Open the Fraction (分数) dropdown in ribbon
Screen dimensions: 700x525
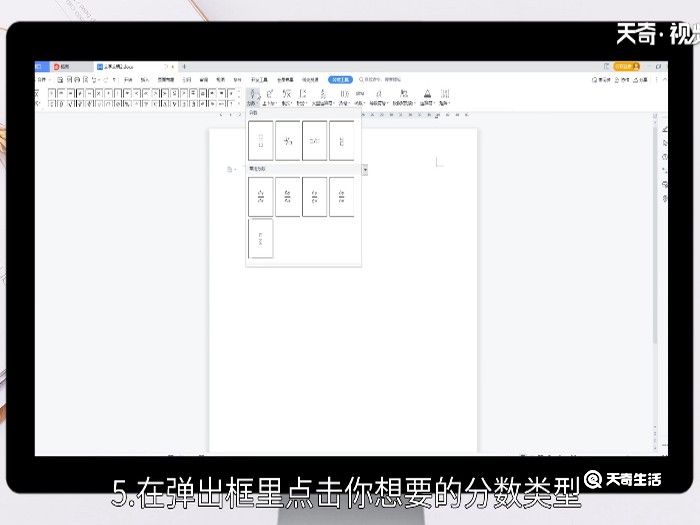click(x=252, y=97)
